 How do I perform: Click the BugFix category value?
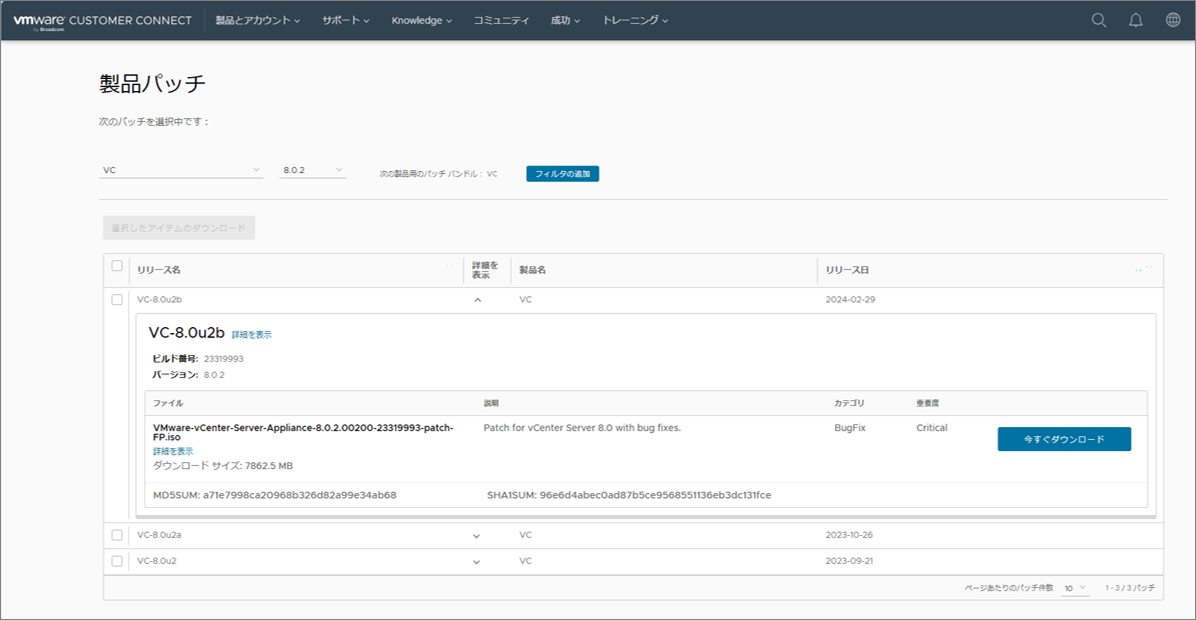pos(850,428)
